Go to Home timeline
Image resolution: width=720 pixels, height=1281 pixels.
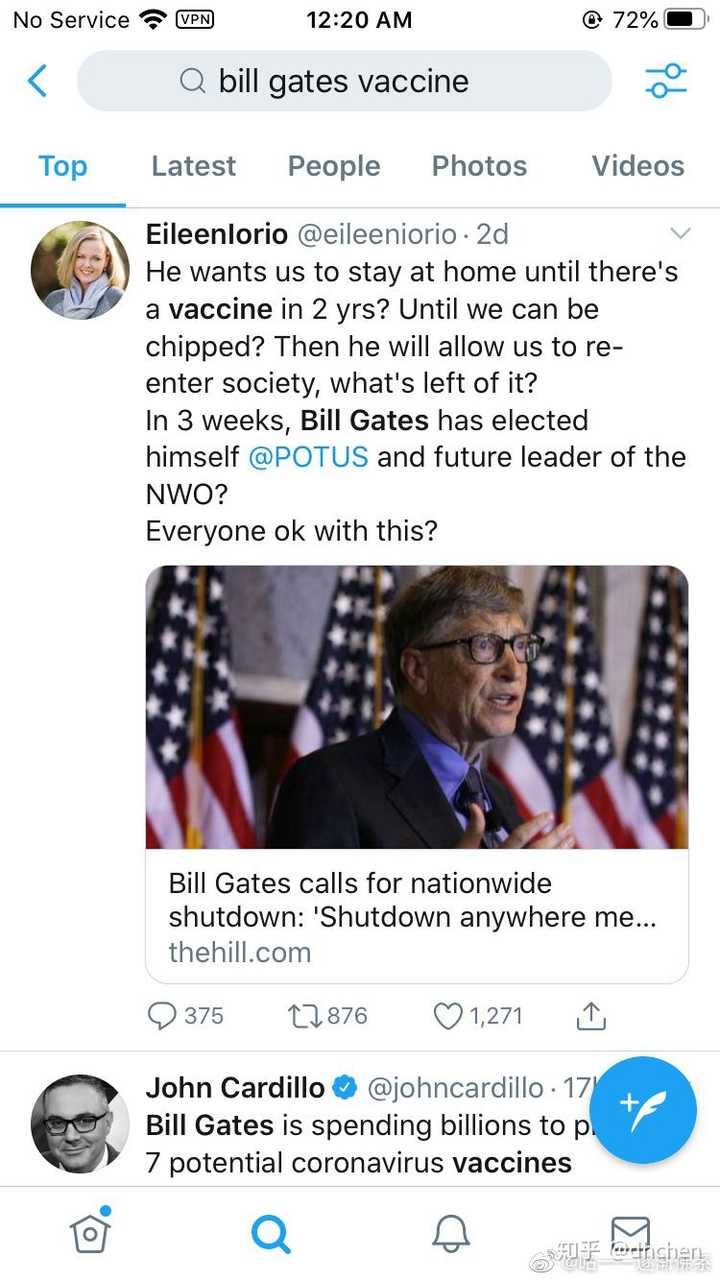(90, 1232)
